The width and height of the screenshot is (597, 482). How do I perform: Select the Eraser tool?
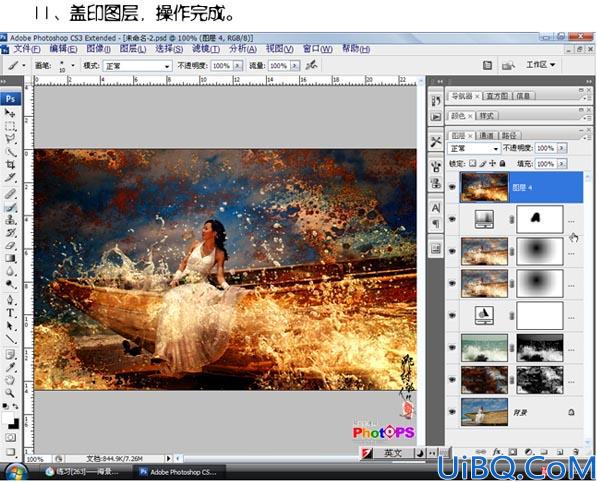pos(10,246)
